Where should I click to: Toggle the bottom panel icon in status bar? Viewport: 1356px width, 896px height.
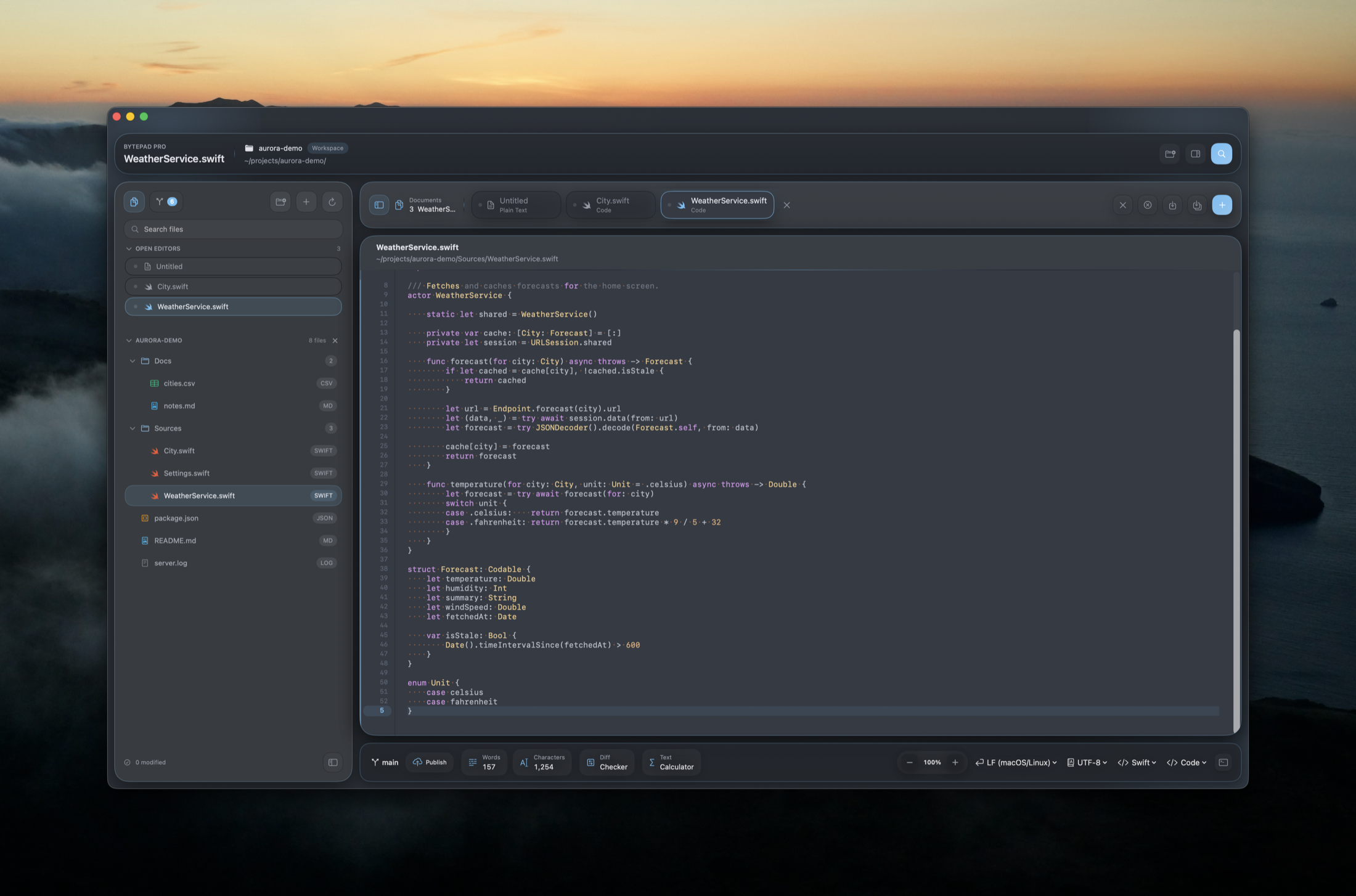[x=1223, y=762]
